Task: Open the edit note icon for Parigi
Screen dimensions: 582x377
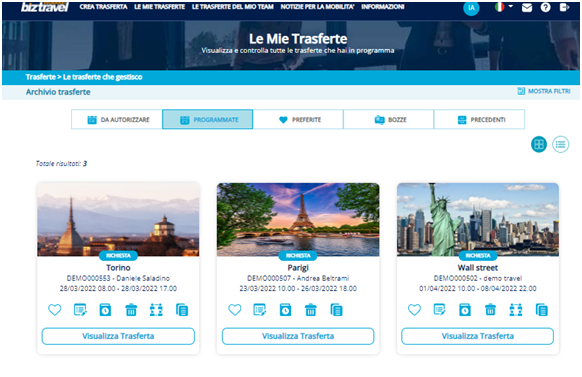Action: (x=260, y=309)
